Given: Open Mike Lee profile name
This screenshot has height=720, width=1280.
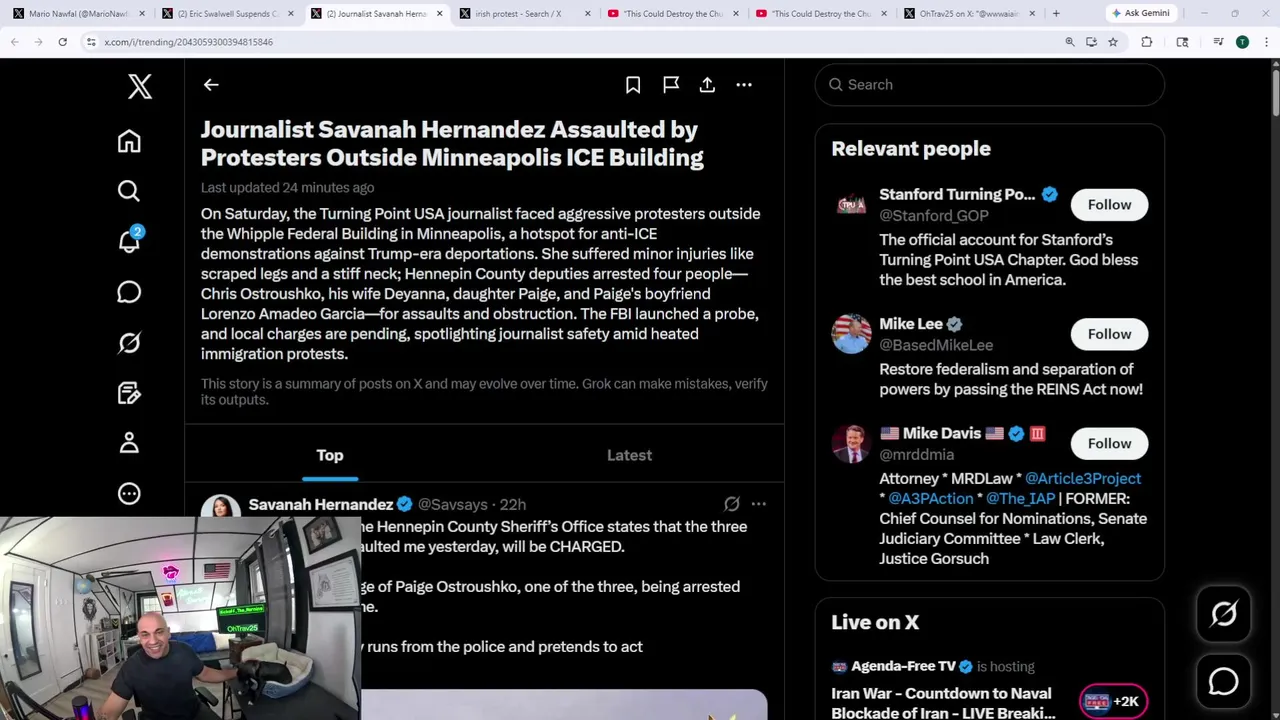Looking at the screenshot, I should click(911, 324).
